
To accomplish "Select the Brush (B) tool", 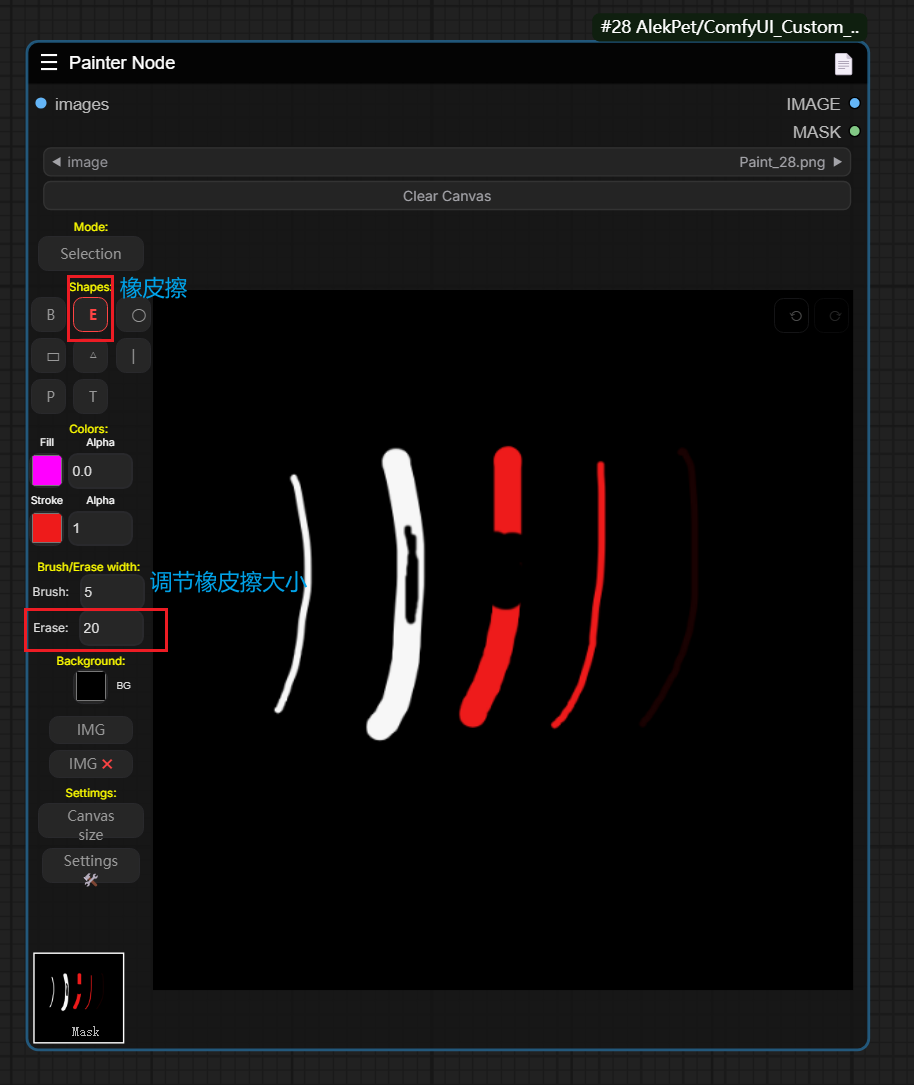I will coord(50,315).
